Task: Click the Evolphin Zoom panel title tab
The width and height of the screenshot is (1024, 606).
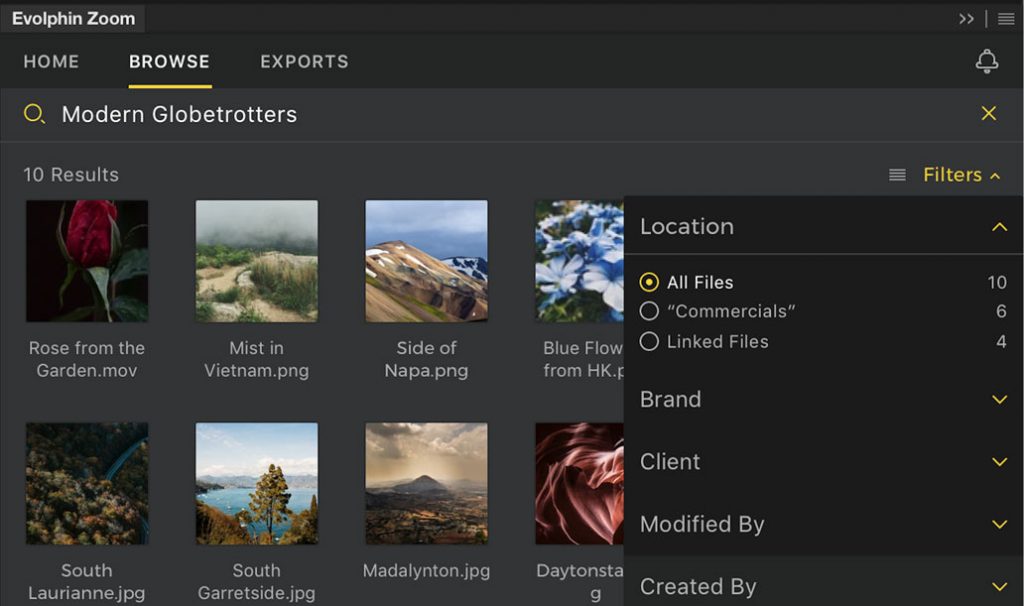Action: pyautogui.click(x=73, y=19)
